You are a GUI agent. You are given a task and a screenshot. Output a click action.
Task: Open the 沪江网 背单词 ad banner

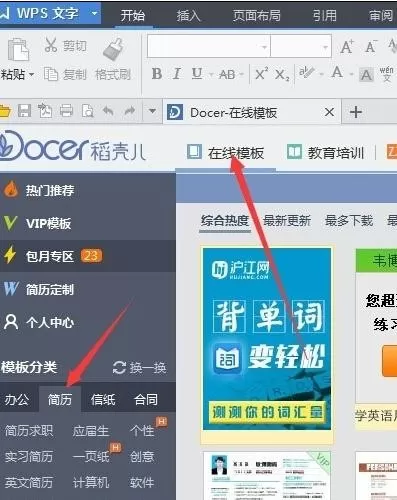coord(267,339)
